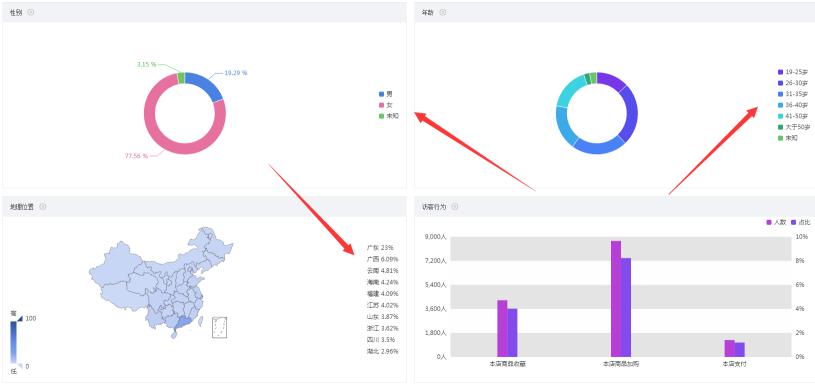This screenshot has height=389, width=815.
Task: Hide the 19-25岁 age series
Action: [x=793, y=72]
